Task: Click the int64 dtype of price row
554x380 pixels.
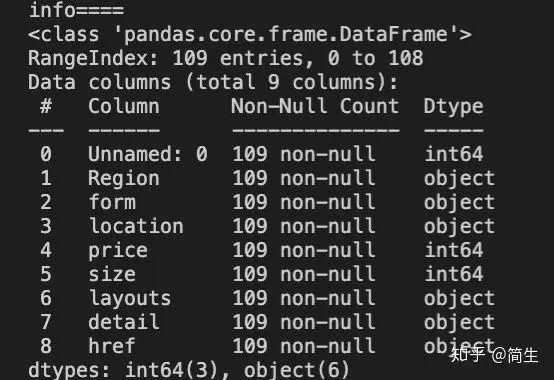Action: coord(454,250)
